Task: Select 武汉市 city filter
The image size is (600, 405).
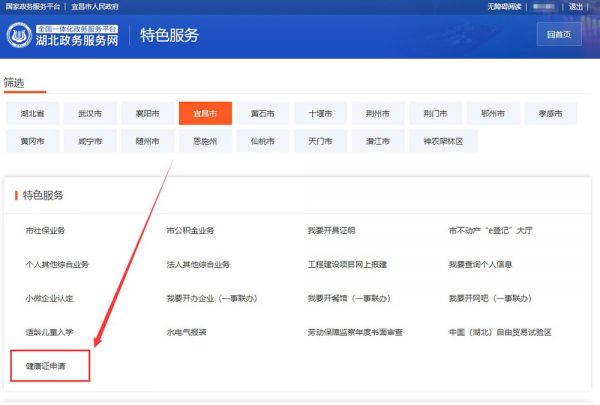Action: pos(90,113)
